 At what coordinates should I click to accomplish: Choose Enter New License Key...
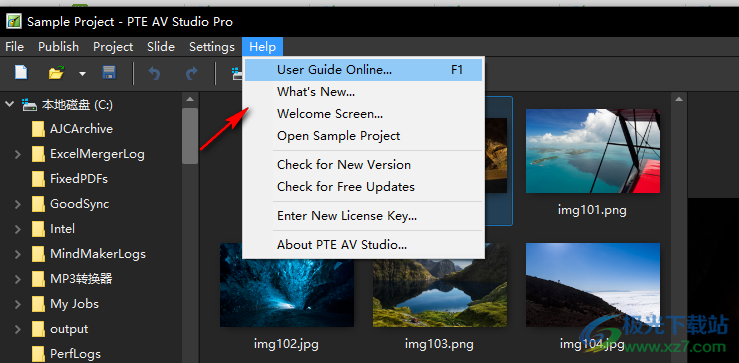pyautogui.click(x=363, y=216)
